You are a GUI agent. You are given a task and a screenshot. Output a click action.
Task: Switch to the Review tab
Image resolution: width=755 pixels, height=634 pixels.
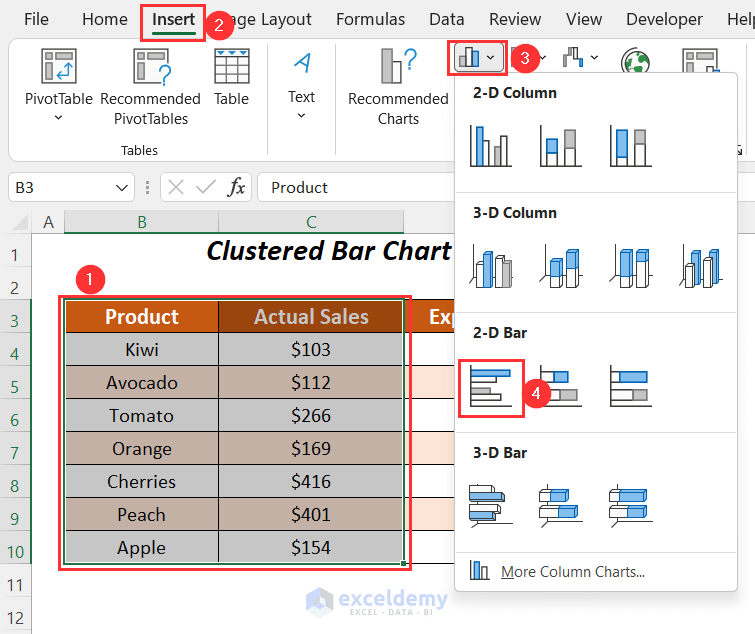[515, 19]
